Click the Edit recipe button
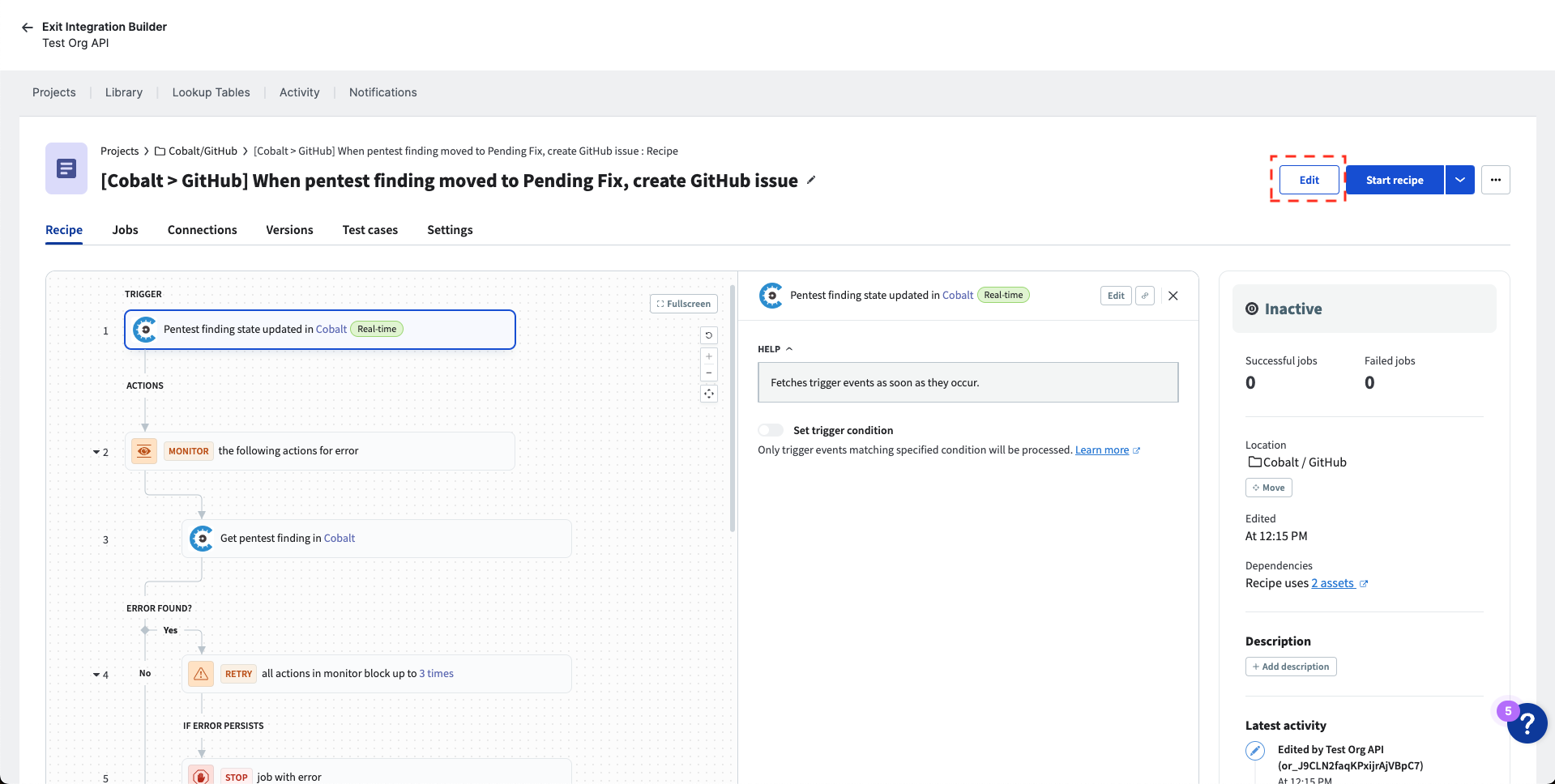The image size is (1555, 784). coord(1309,180)
